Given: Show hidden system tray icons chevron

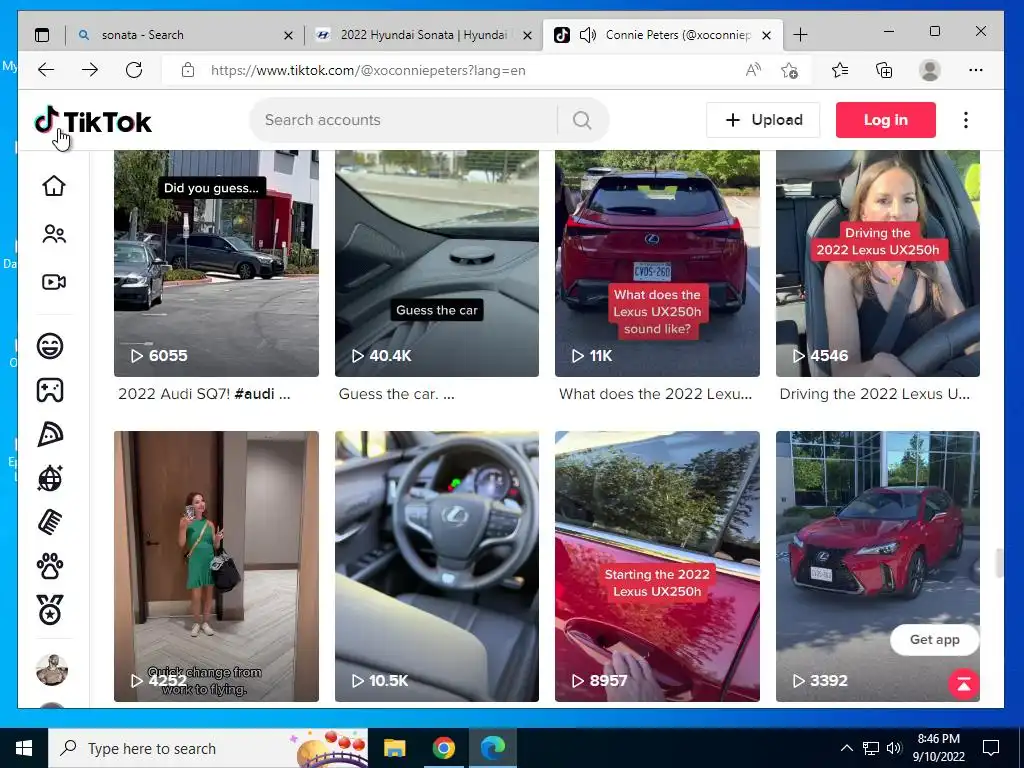Looking at the screenshot, I should tap(846, 748).
